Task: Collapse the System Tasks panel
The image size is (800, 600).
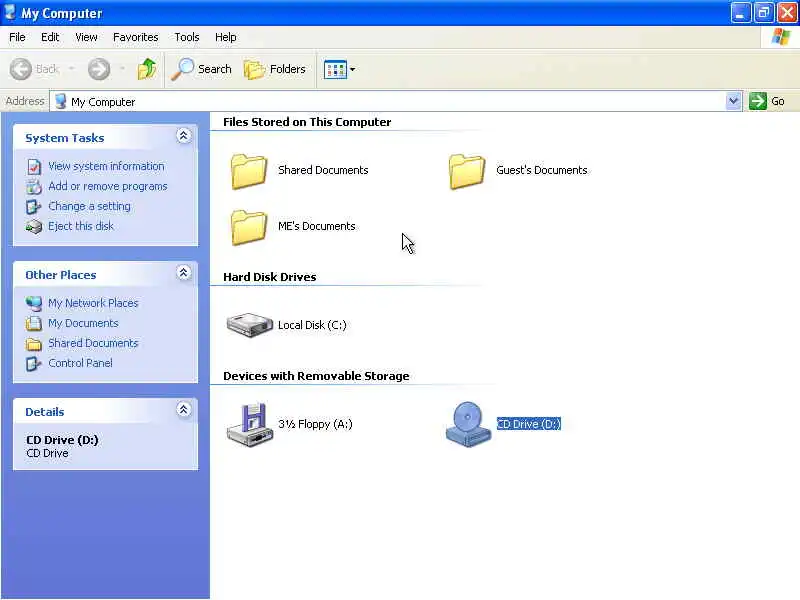Action: pos(184,136)
